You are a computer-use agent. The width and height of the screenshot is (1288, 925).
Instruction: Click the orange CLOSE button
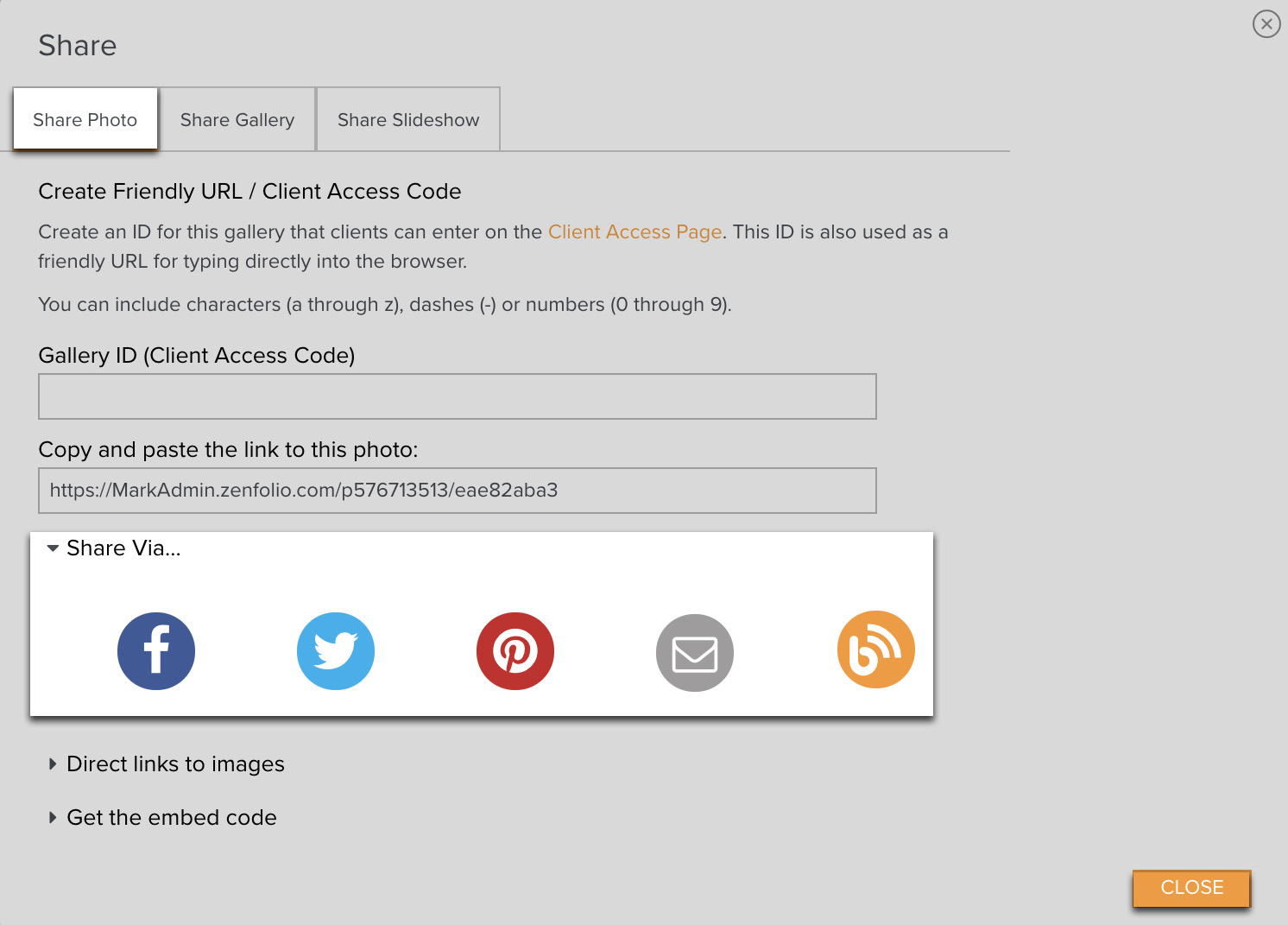[1191, 888]
